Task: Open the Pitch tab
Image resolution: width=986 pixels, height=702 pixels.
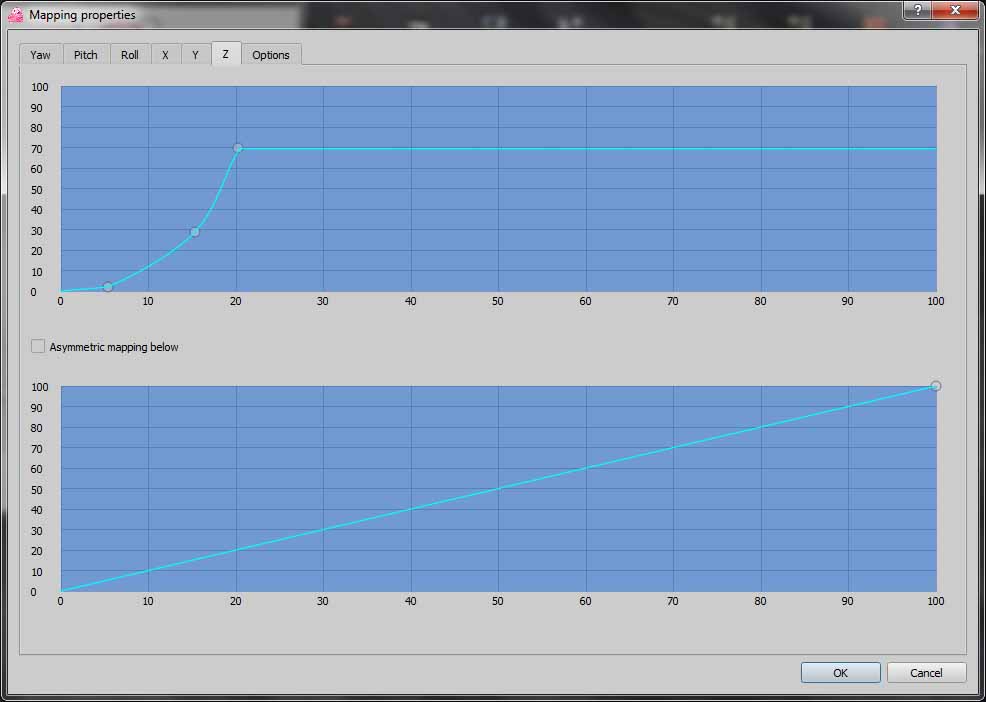Action: [86, 55]
